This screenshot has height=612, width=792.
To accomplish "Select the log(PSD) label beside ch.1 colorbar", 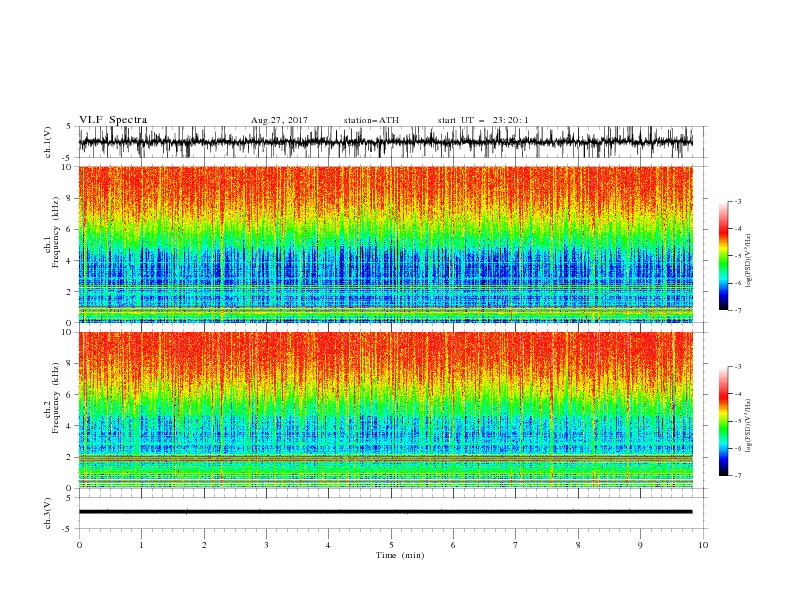I will (x=748, y=260).
